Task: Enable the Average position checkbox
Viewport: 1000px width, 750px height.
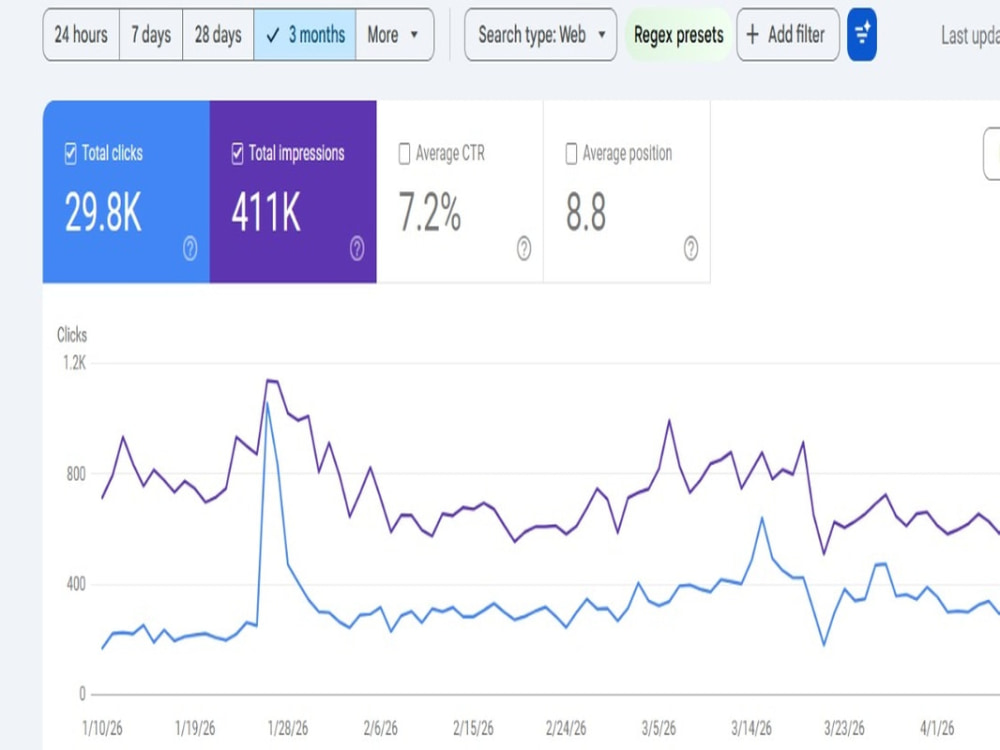Action: tap(571, 154)
